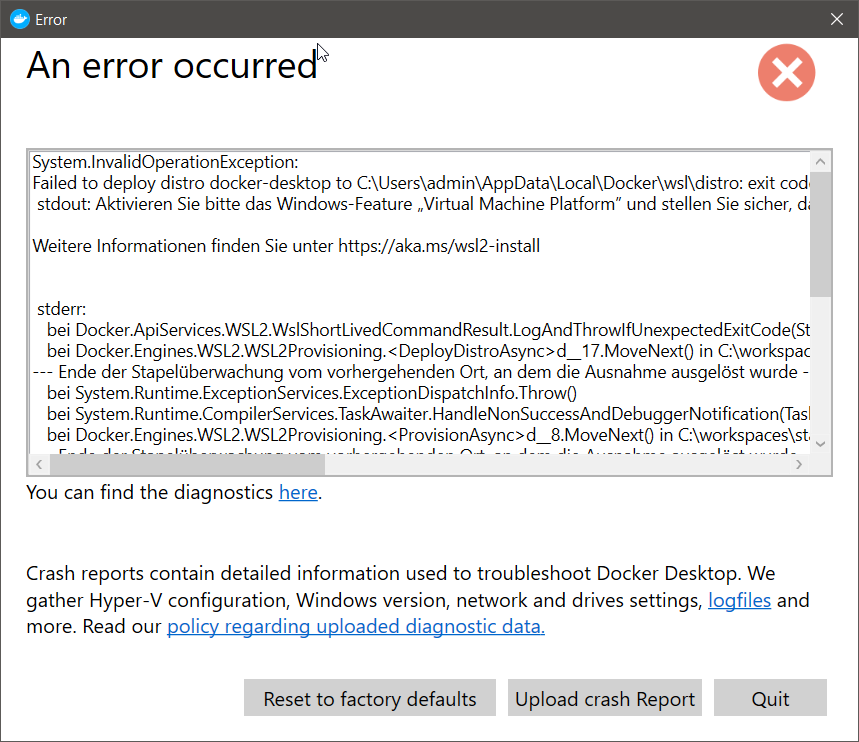Image resolution: width=859 pixels, height=742 pixels.
Task: Click the red error X icon
Action: (x=786, y=72)
